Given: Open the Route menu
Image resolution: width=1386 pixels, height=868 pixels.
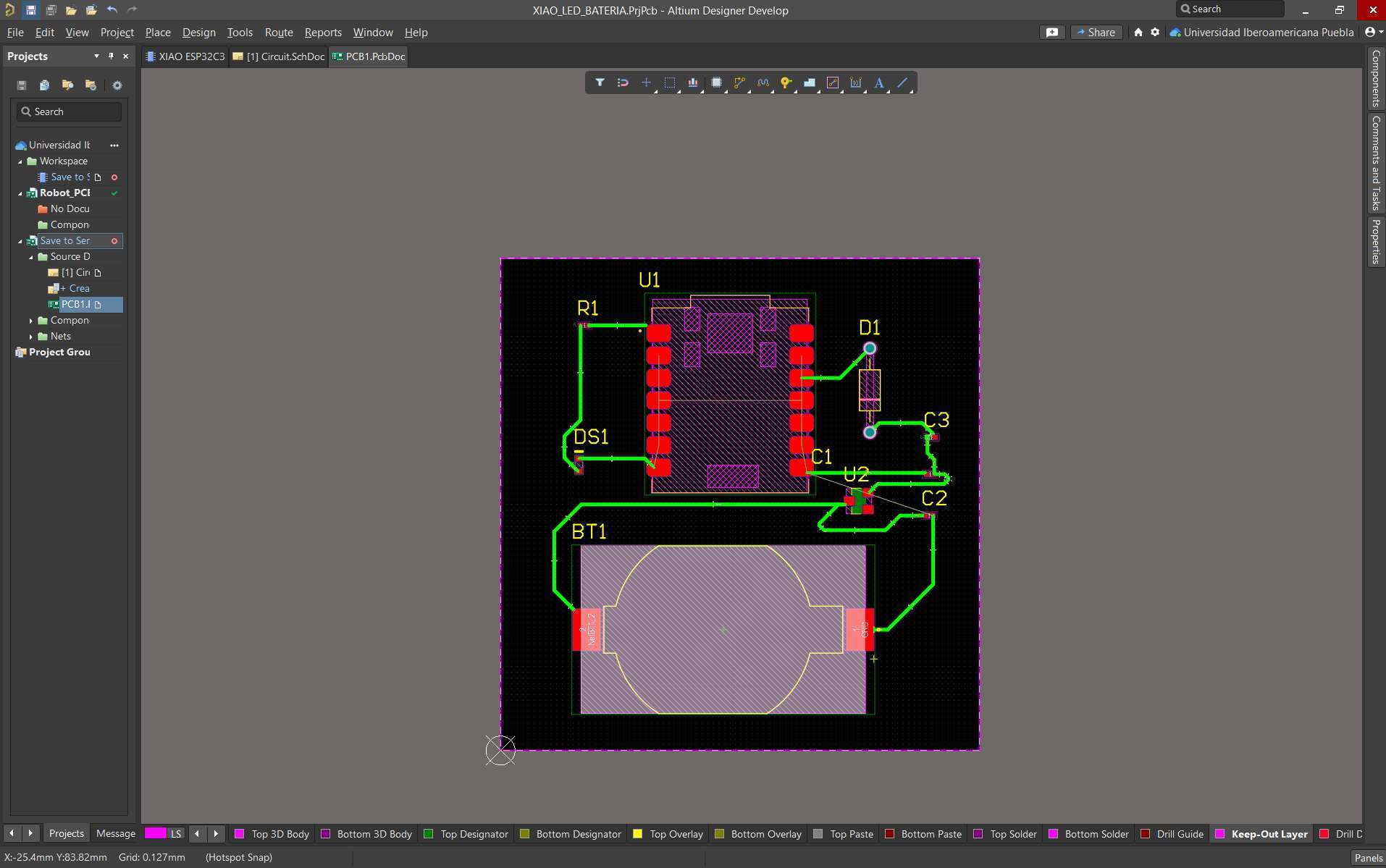Looking at the screenshot, I should point(278,32).
